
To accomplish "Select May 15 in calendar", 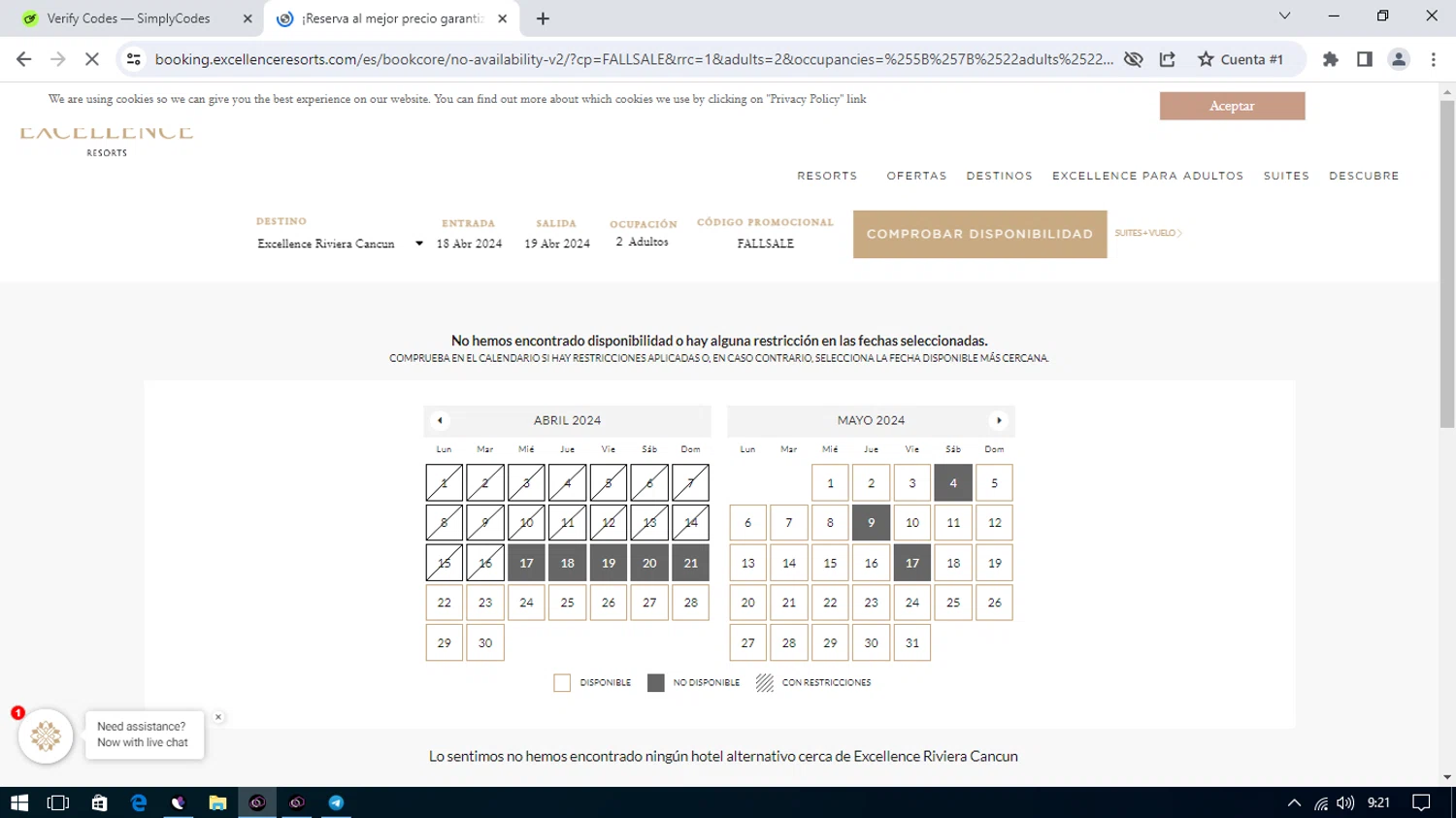I will [830, 563].
